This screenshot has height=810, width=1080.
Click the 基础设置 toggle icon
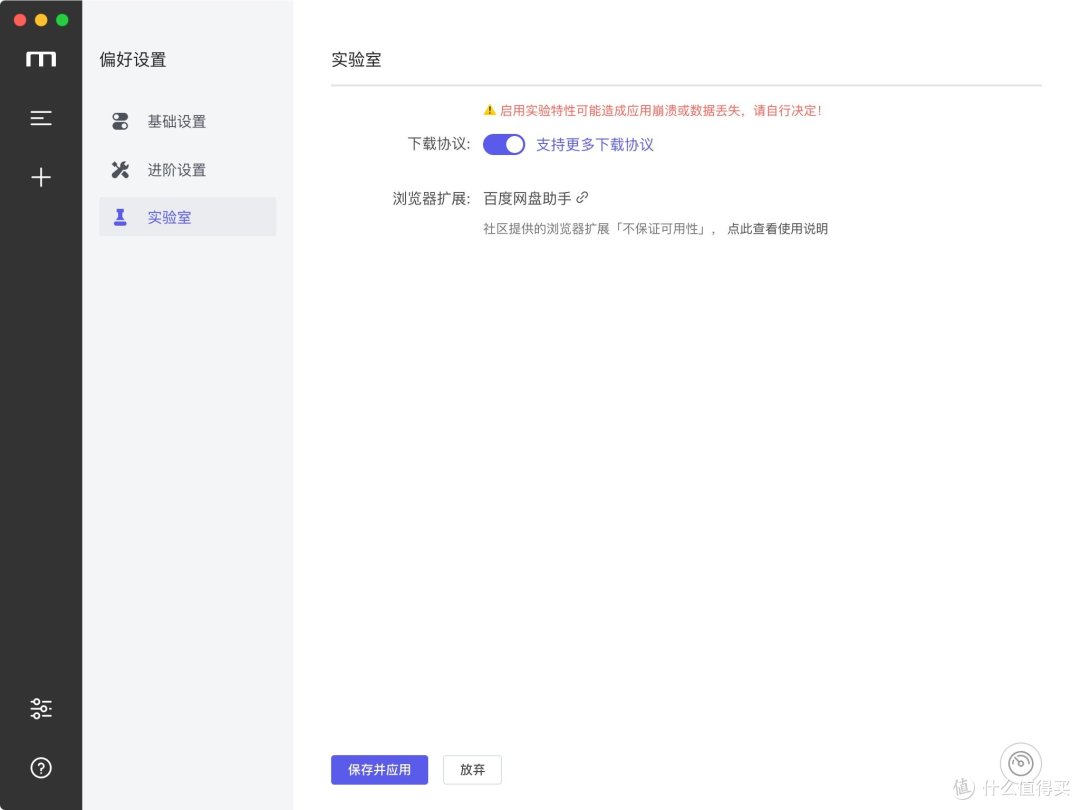[x=120, y=122]
